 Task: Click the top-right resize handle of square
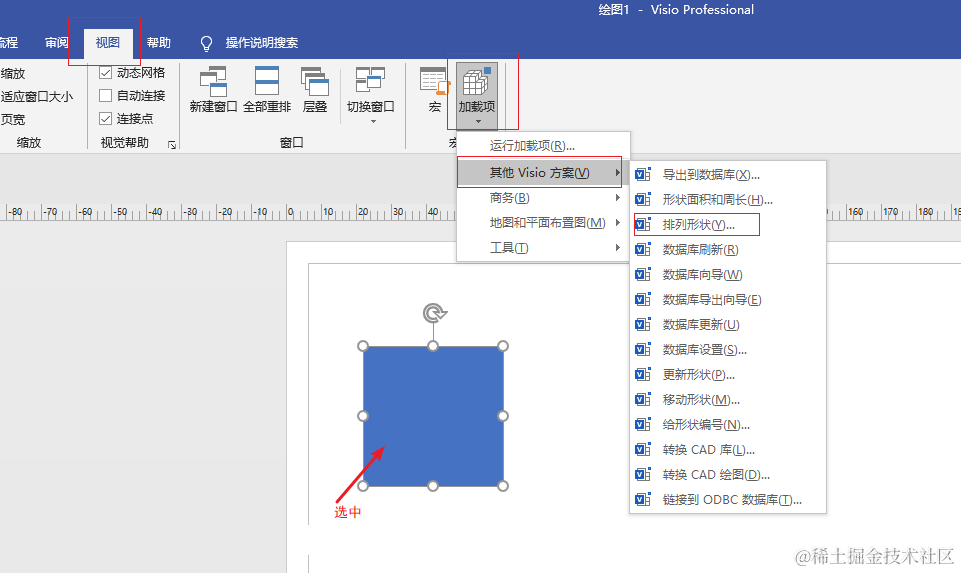(503, 346)
